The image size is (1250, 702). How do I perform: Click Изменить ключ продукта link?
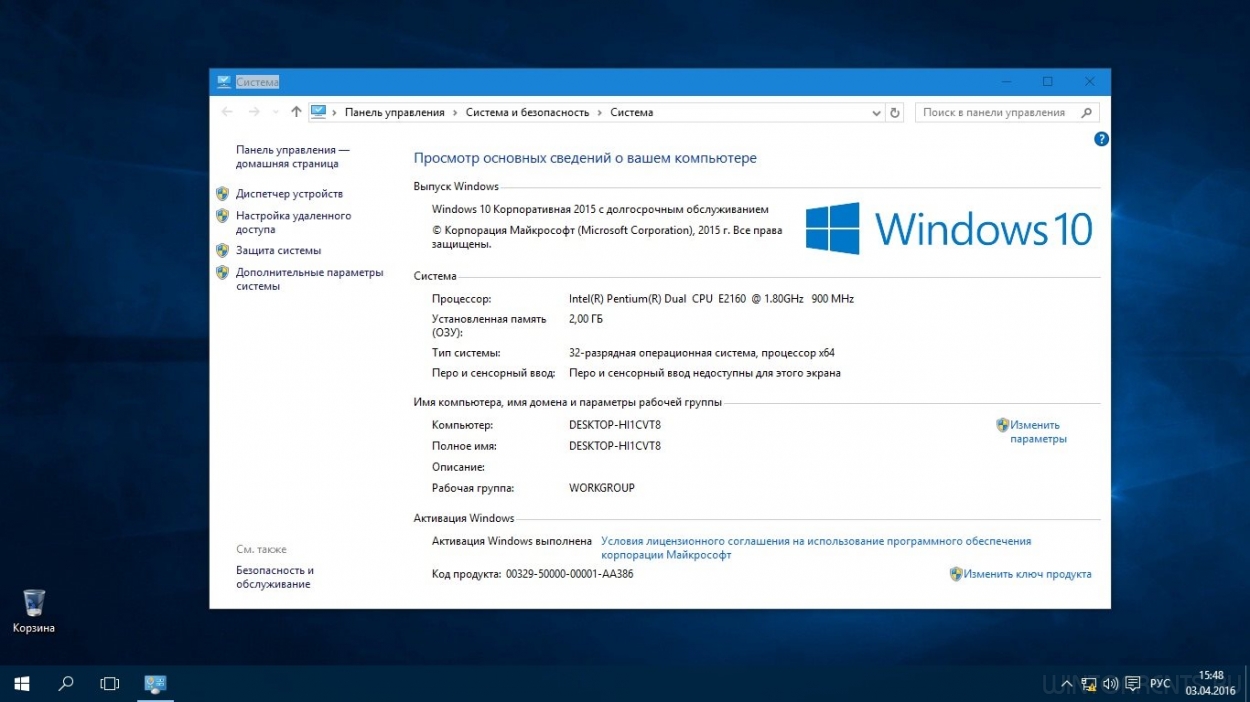[x=1028, y=574]
